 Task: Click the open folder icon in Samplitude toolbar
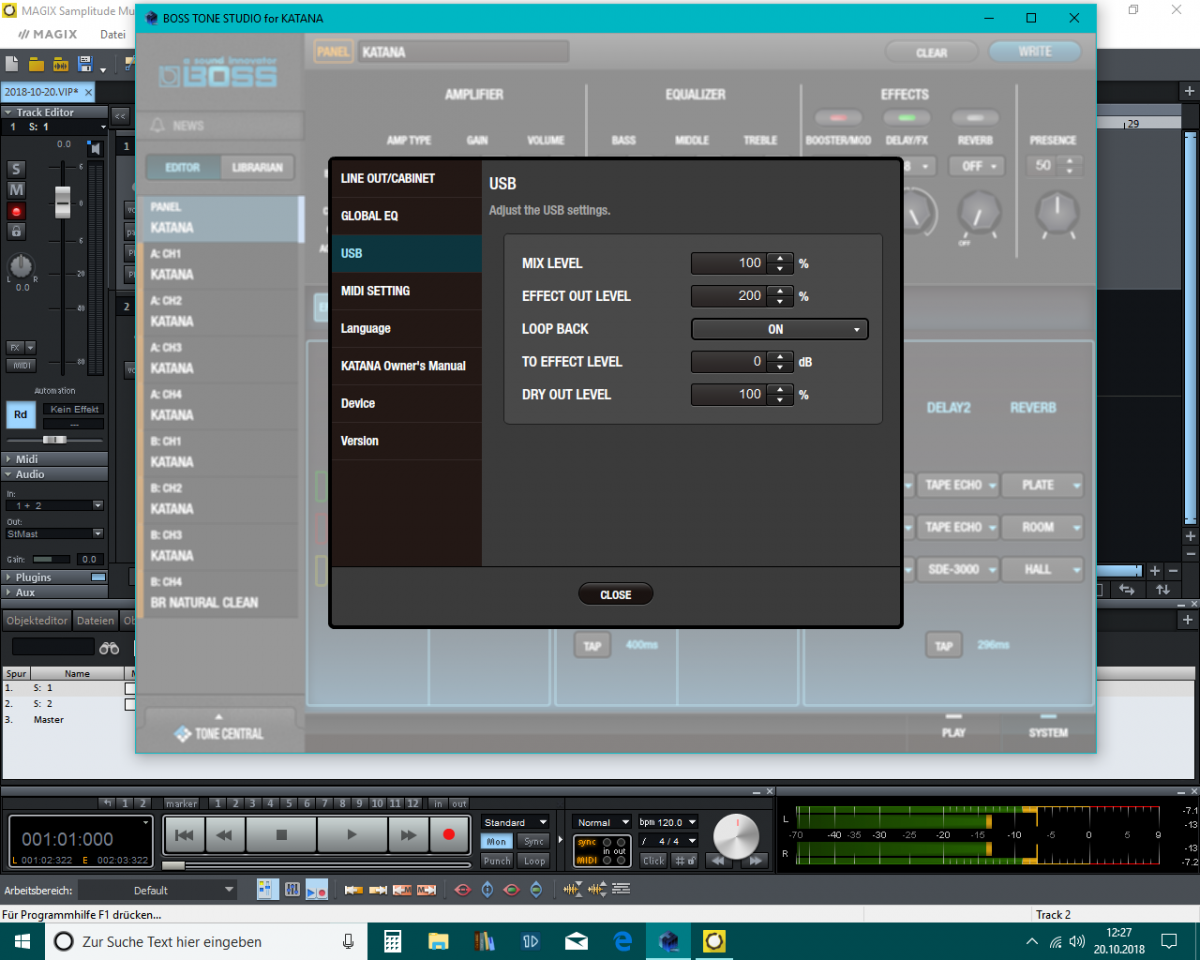tap(36, 64)
